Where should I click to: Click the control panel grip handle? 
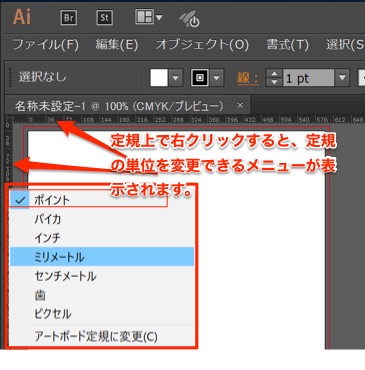tap(10, 78)
